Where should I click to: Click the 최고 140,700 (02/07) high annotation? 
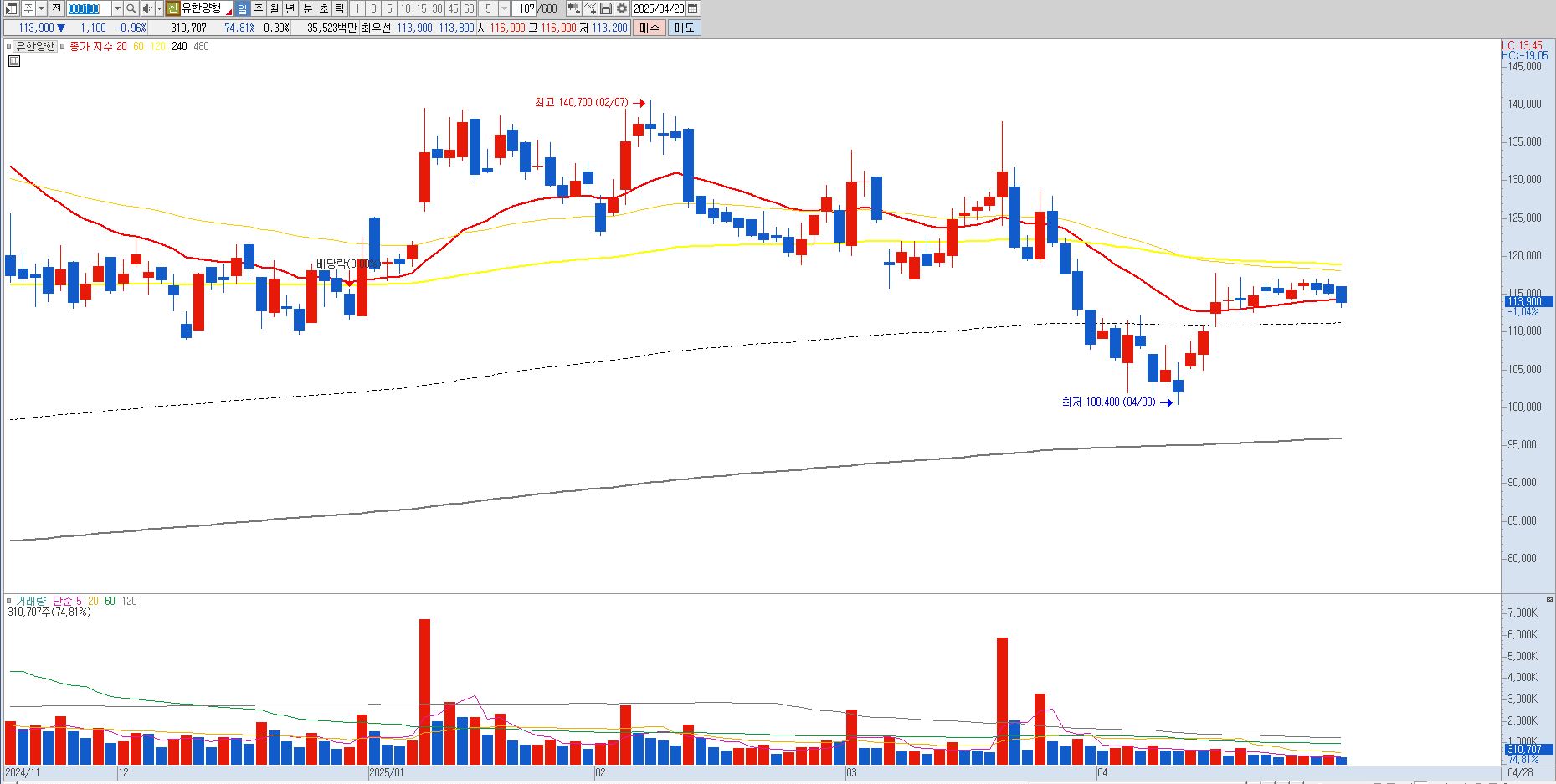(x=582, y=102)
